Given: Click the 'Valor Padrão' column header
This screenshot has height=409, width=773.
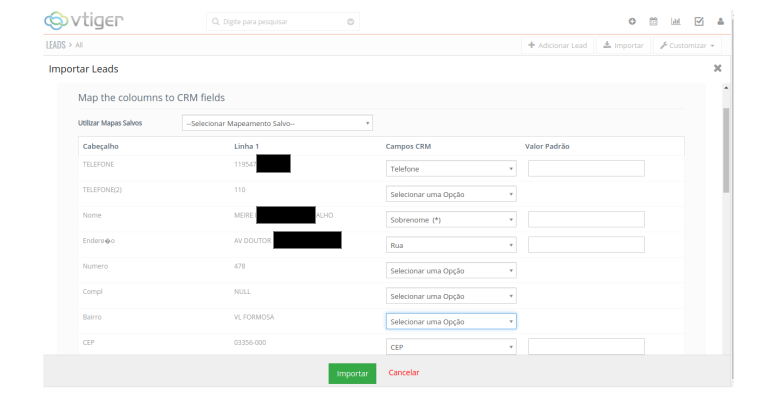Looking at the screenshot, I should [547, 146].
